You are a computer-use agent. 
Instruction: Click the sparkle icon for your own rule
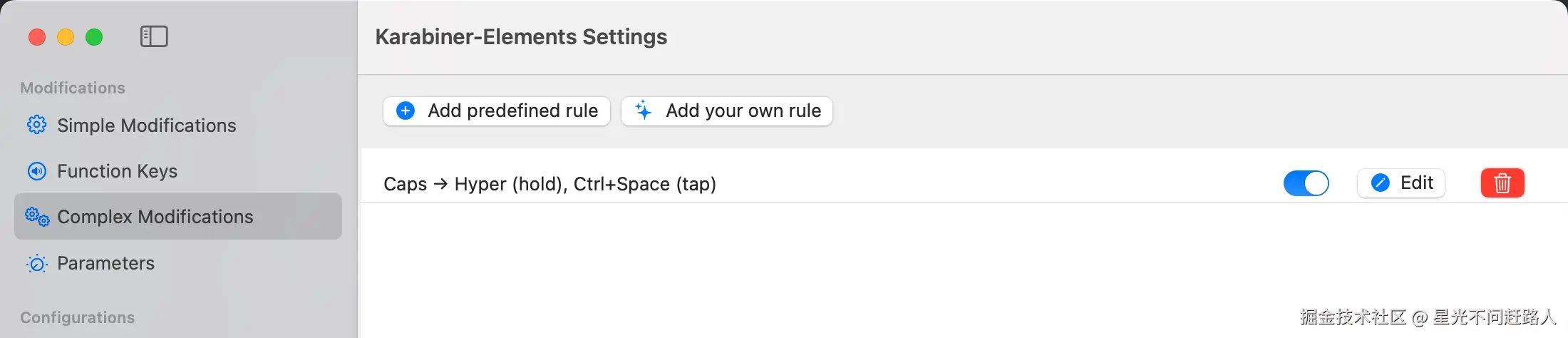(x=644, y=111)
